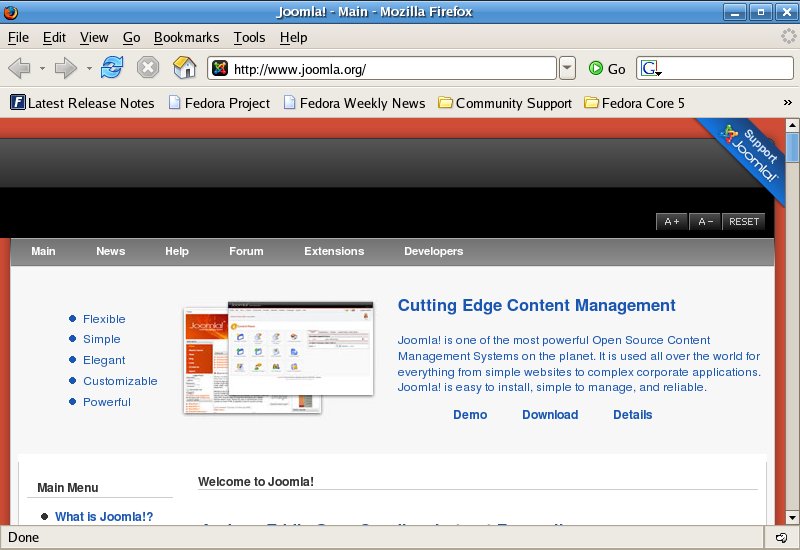Expand the Community Support bookmark folder
This screenshot has width=800, height=550.
505,103
